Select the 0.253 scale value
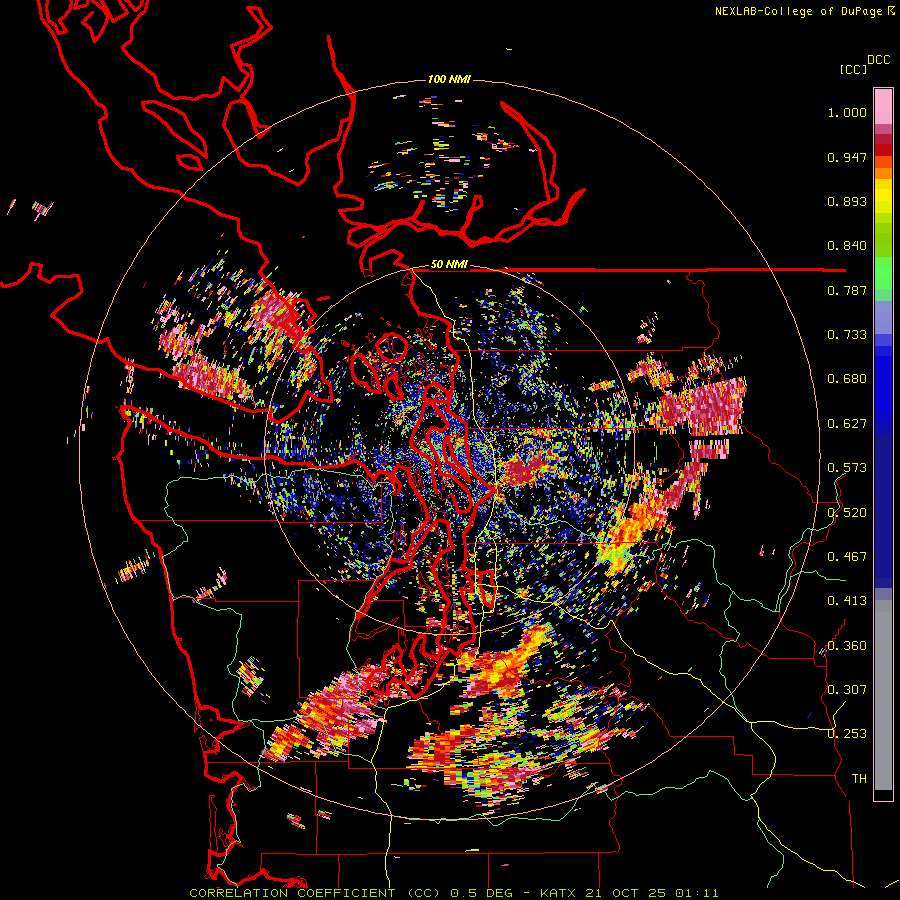 click(x=847, y=734)
